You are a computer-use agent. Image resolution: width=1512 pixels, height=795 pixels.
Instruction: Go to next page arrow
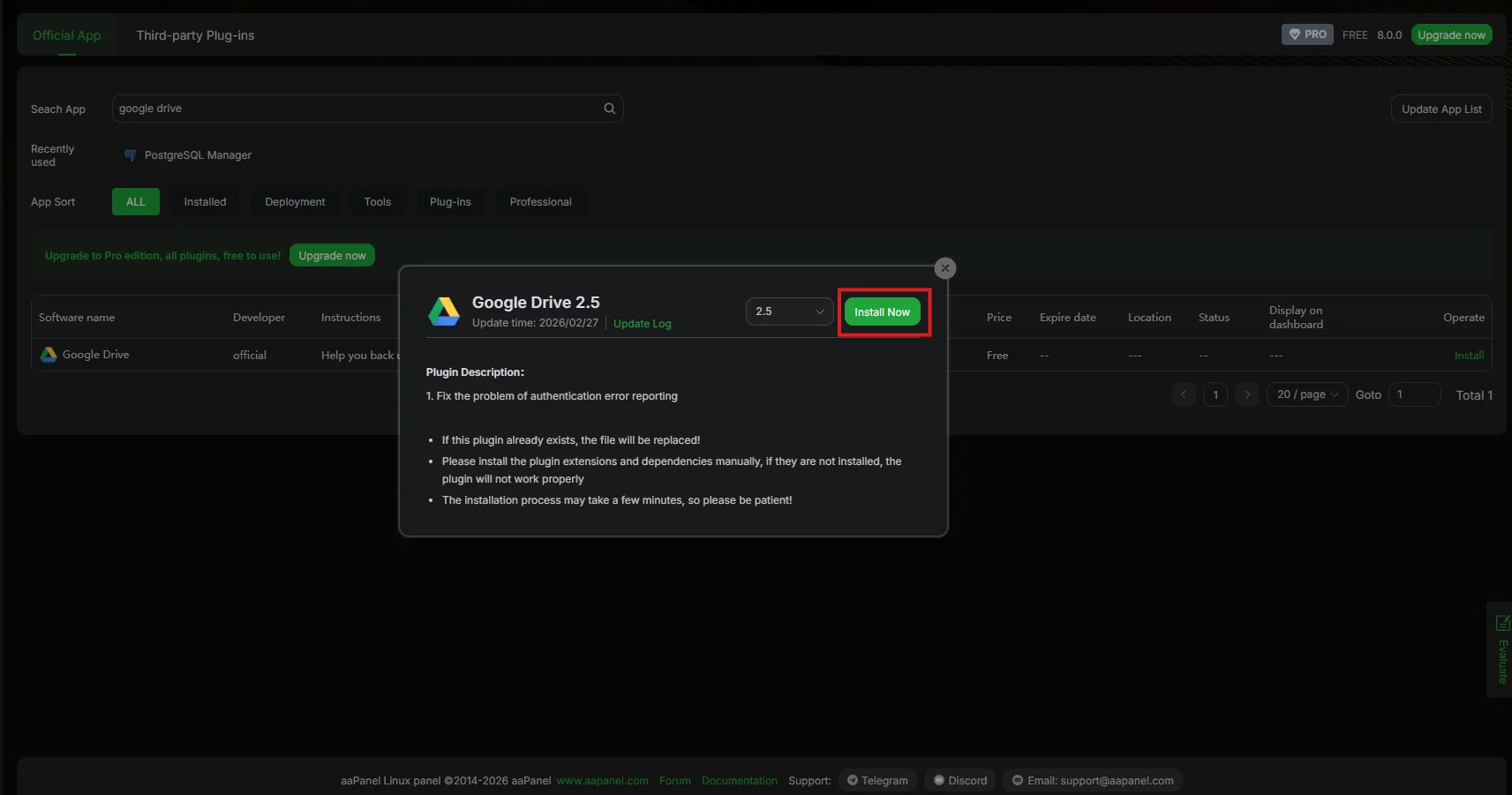click(x=1246, y=394)
